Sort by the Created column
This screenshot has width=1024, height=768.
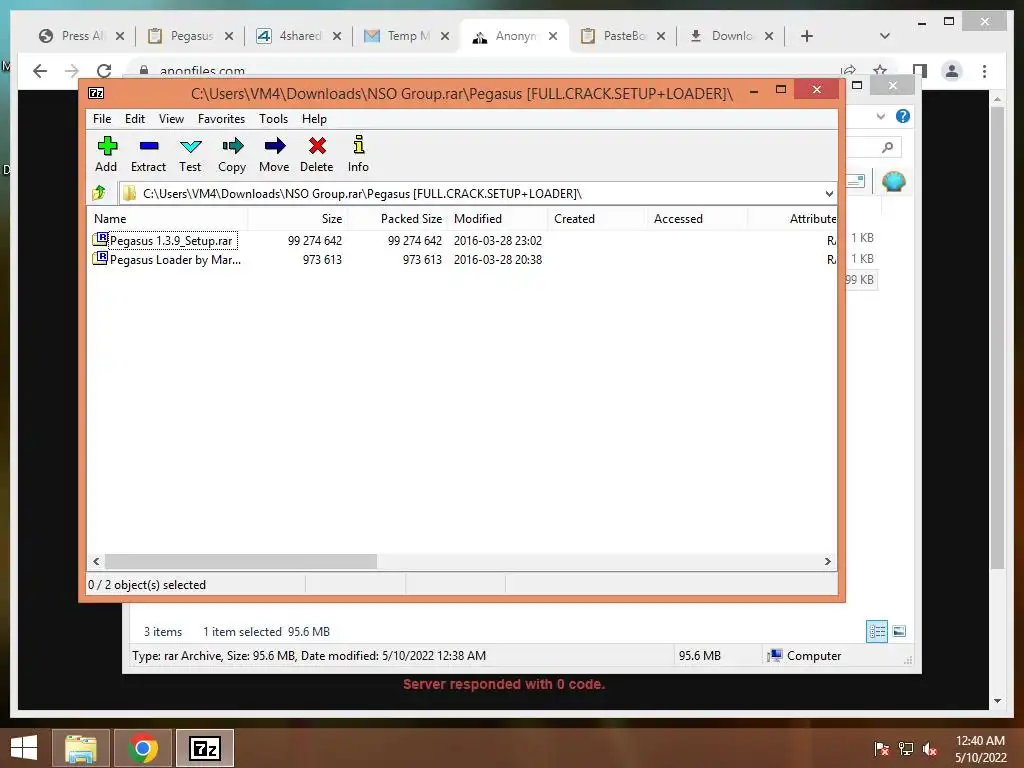[x=596, y=219]
